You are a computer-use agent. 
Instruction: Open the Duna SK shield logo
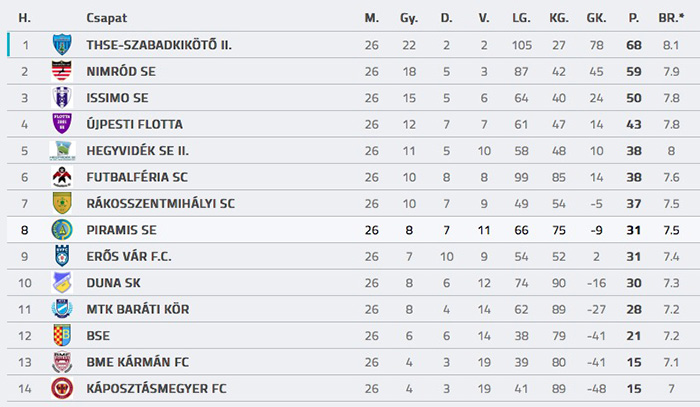(62, 282)
